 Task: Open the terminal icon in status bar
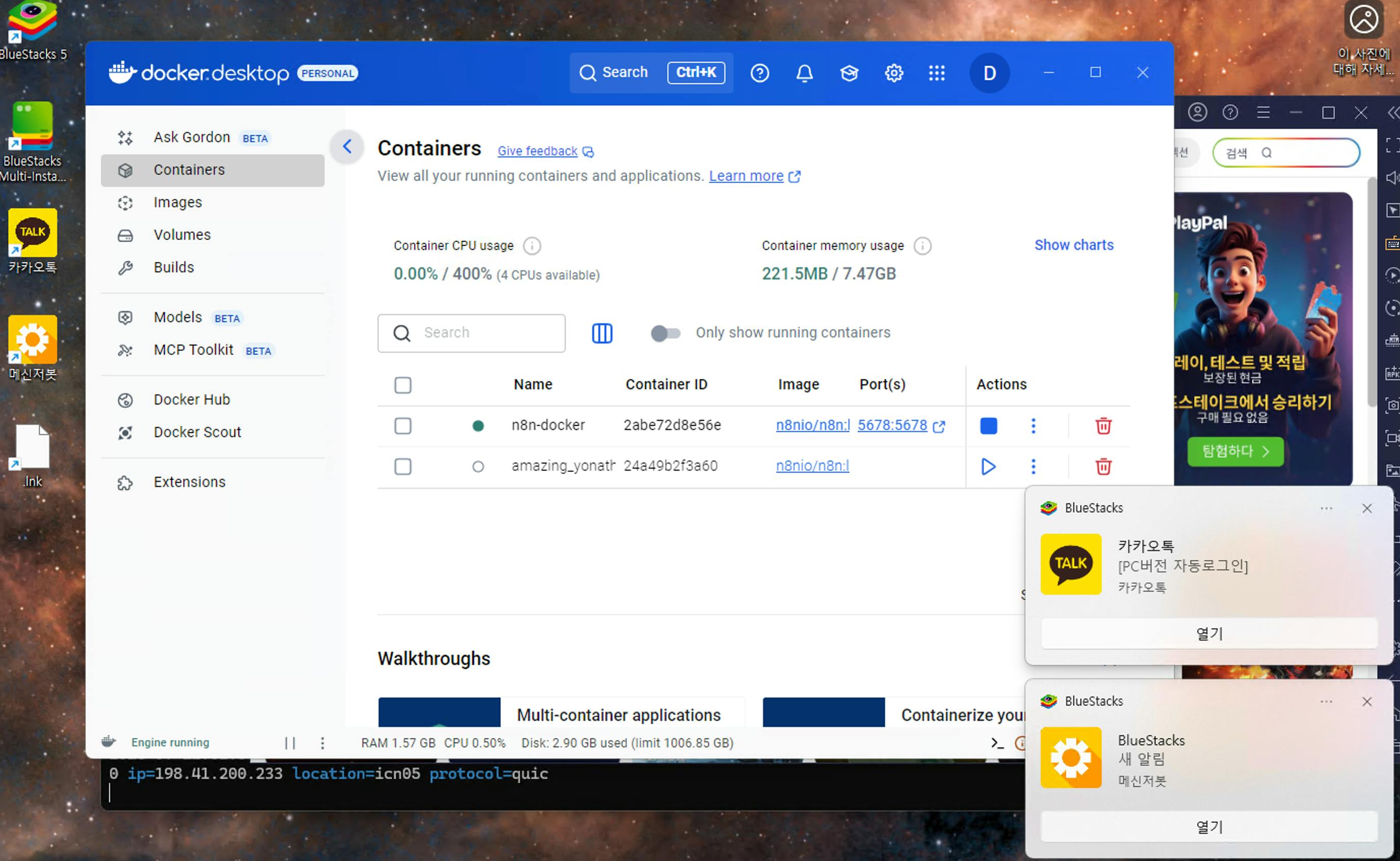pos(997,743)
